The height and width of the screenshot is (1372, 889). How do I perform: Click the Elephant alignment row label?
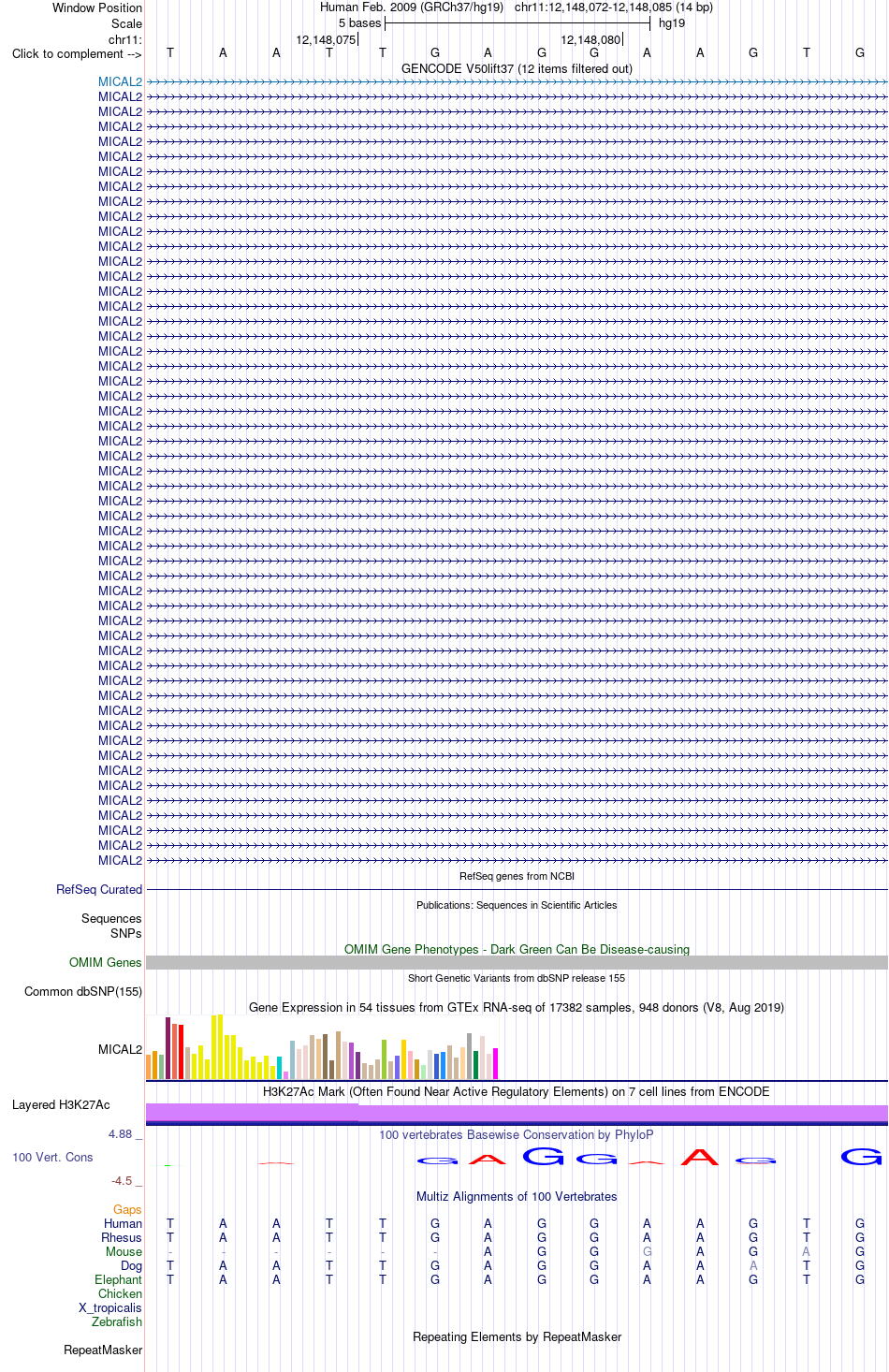tap(118, 1279)
